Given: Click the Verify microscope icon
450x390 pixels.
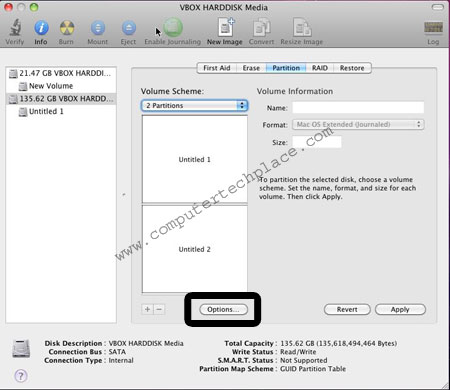Looking at the screenshot, I should [15, 27].
